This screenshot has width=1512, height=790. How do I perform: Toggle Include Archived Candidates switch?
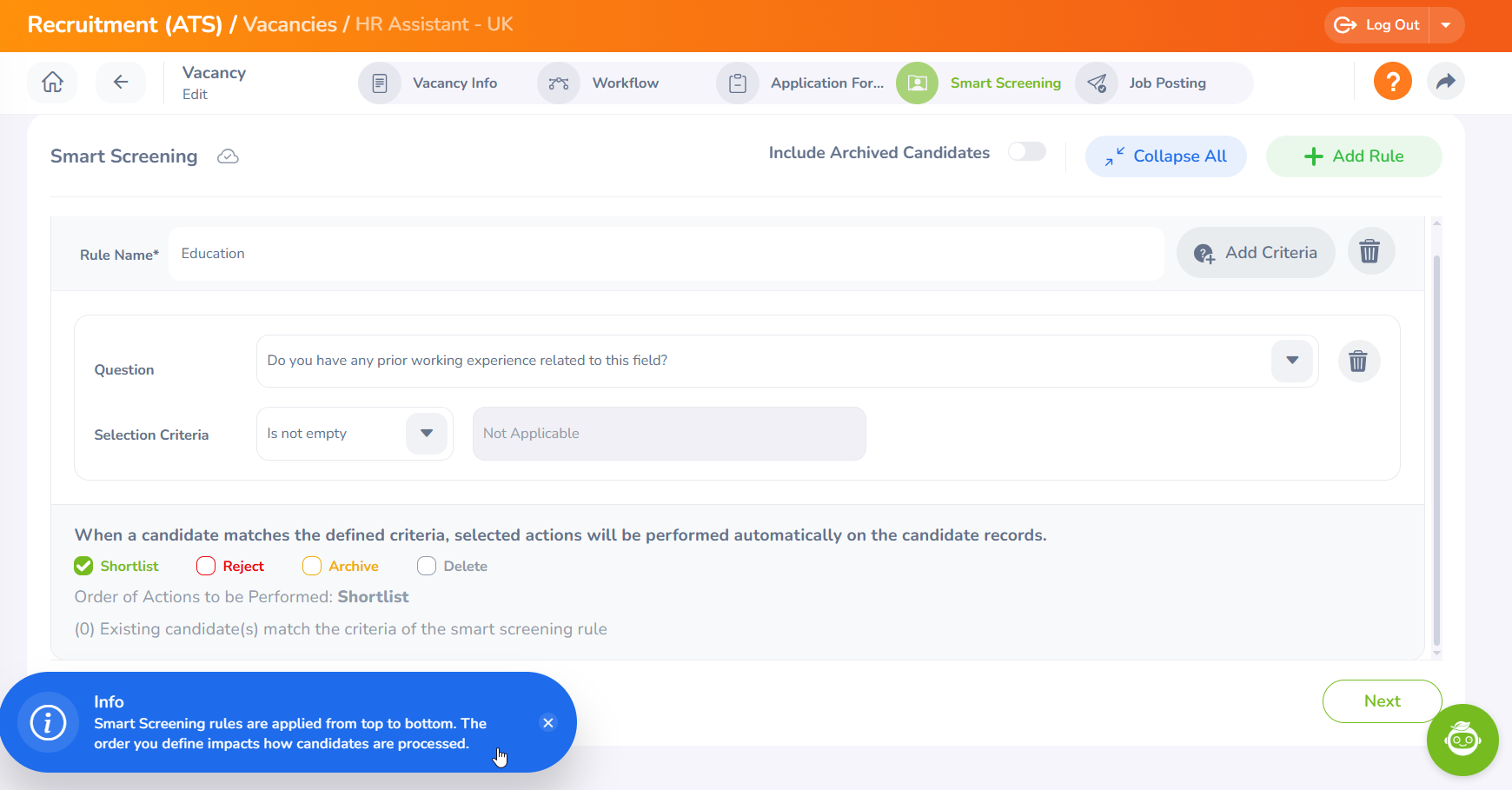(1026, 152)
